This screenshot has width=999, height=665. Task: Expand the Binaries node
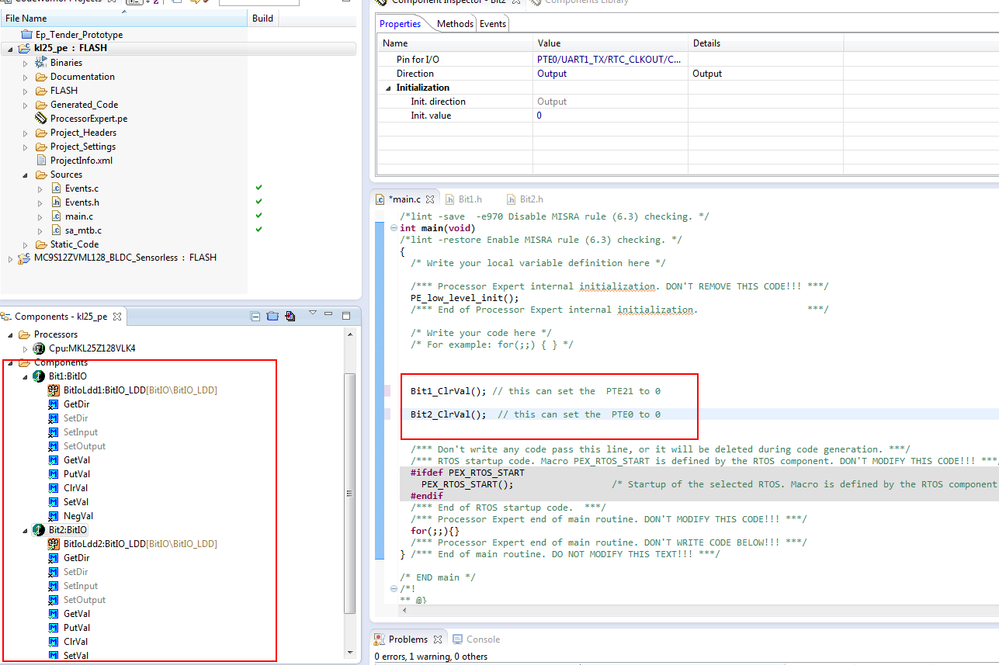[x=25, y=63]
